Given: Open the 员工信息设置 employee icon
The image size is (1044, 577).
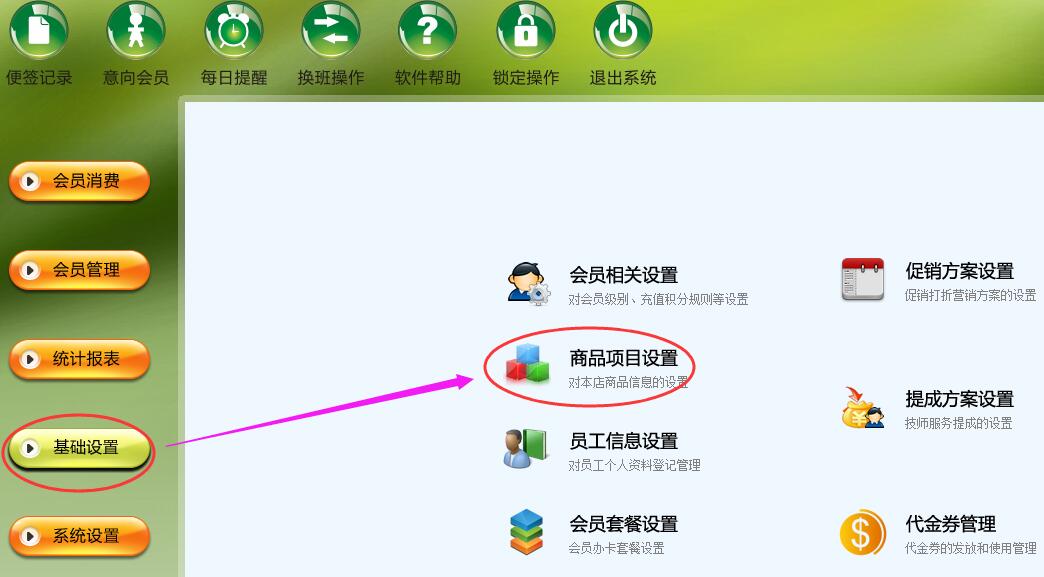Looking at the screenshot, I should 525,448.
